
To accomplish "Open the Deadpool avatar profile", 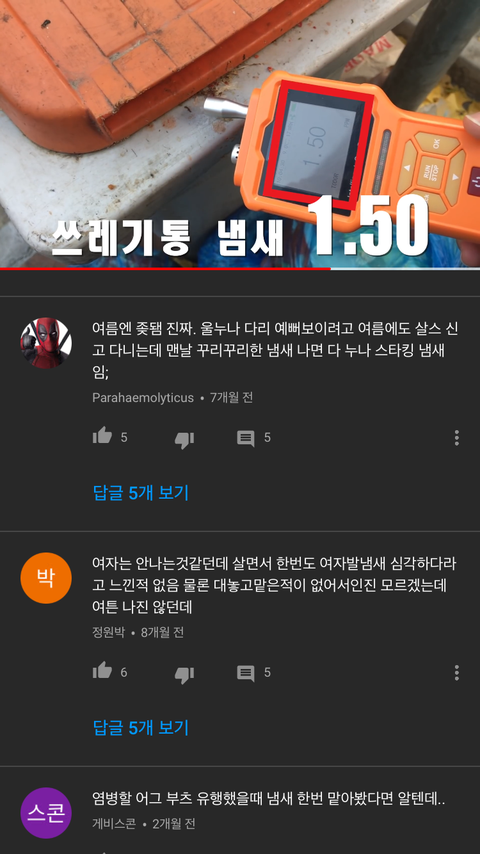I will (46, 343).
